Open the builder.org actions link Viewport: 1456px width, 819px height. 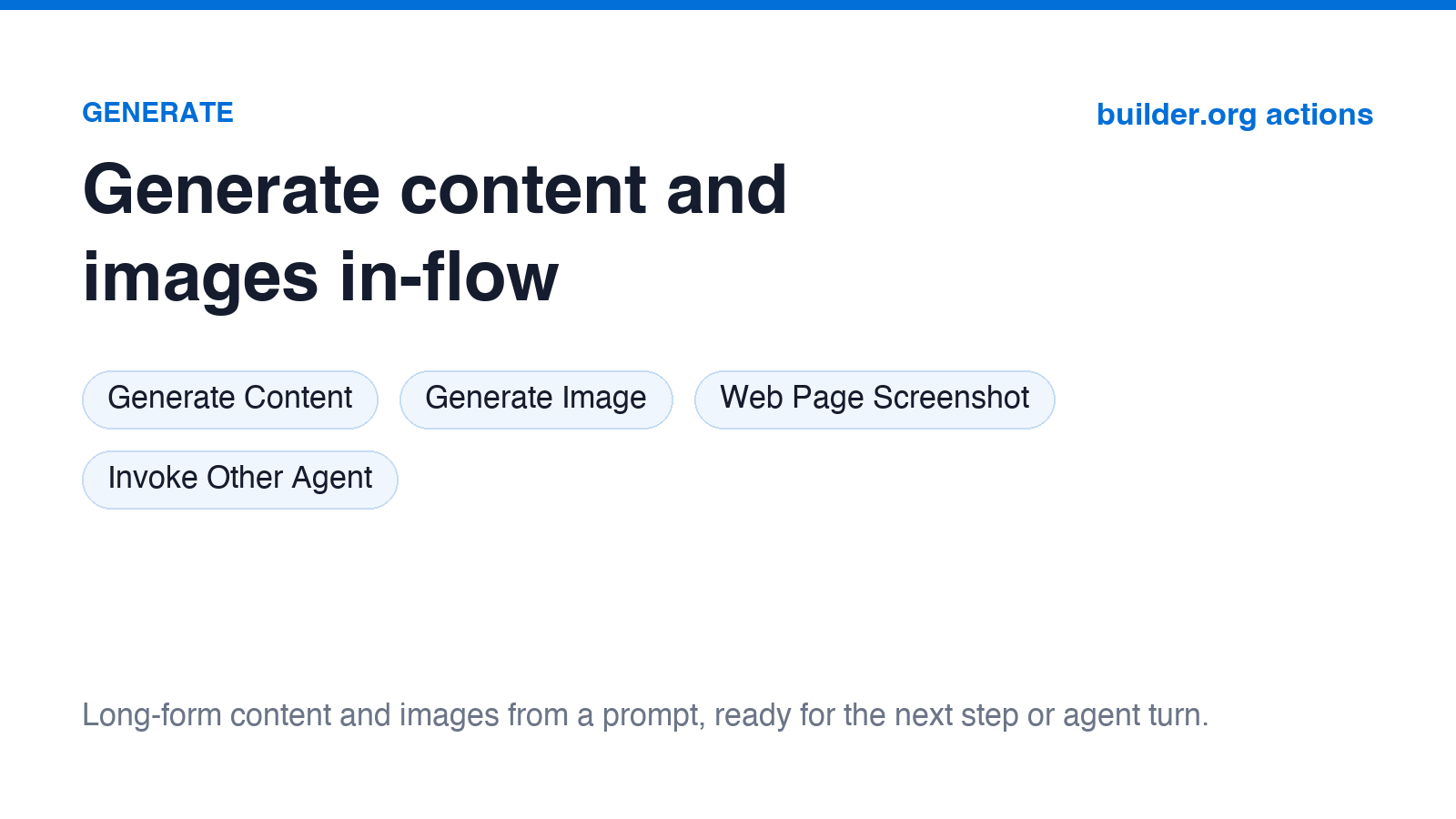click(1235, 115)
